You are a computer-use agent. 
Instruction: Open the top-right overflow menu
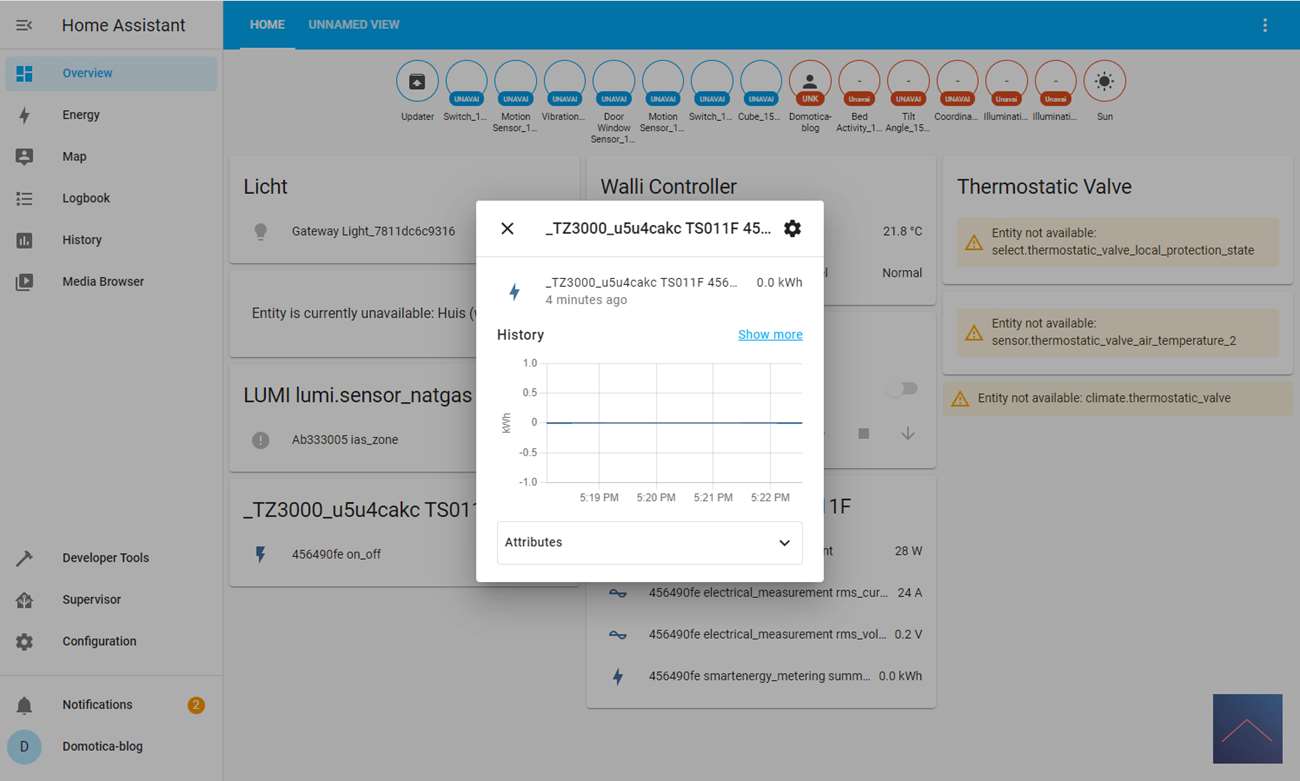(1265, 26)
